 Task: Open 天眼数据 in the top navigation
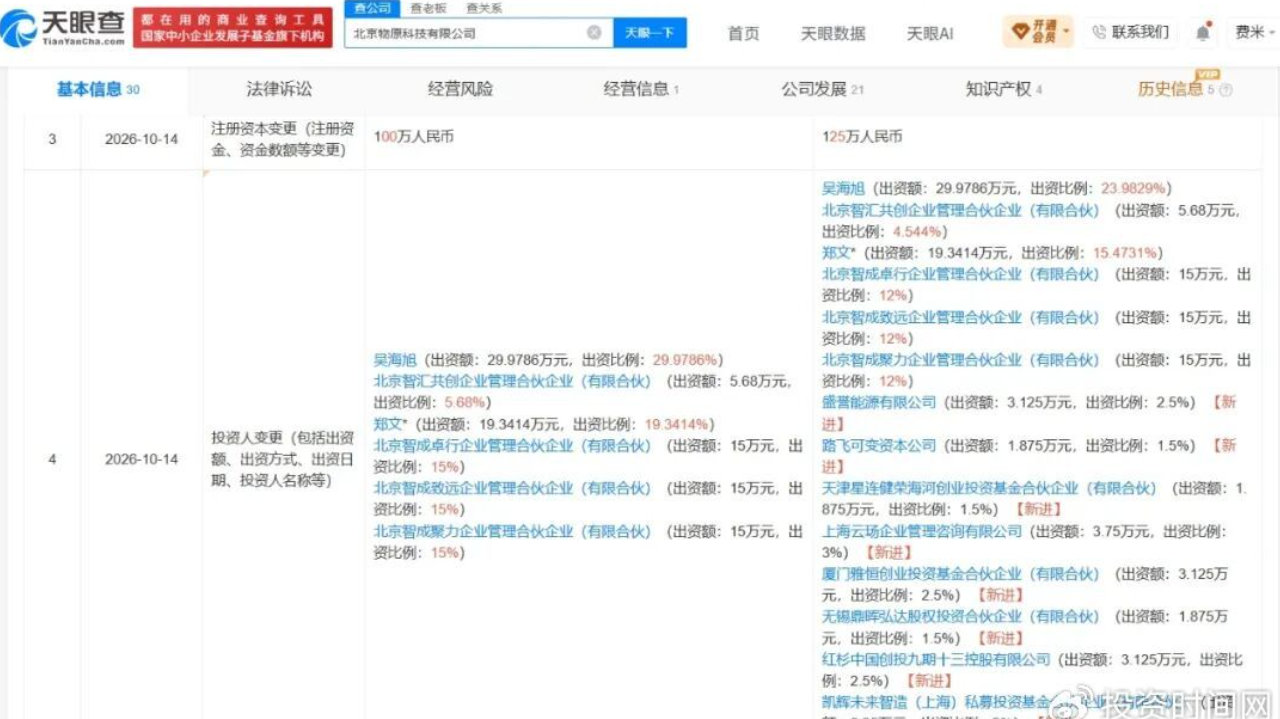[x=833, y=33]
